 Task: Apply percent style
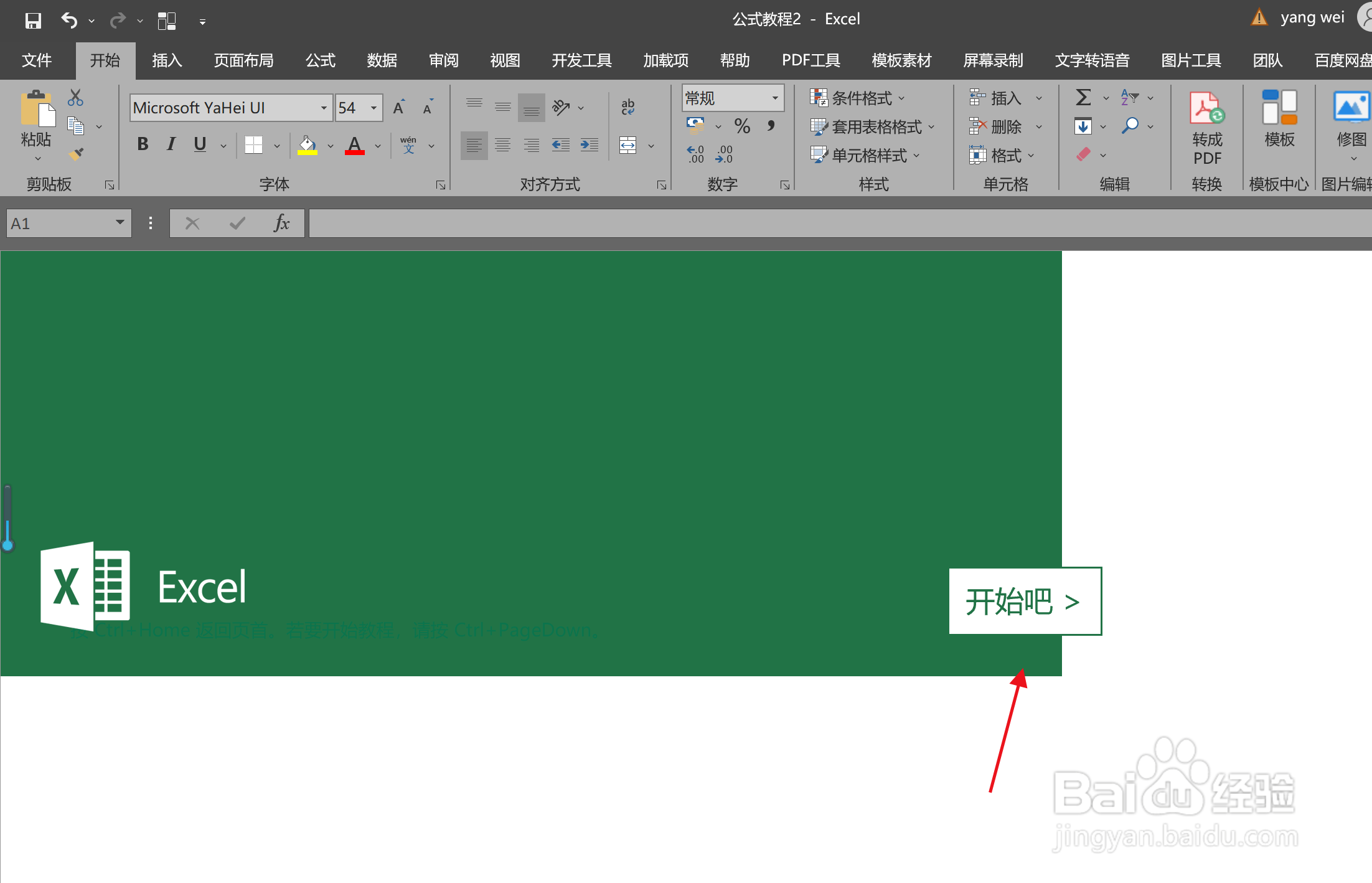742,126
